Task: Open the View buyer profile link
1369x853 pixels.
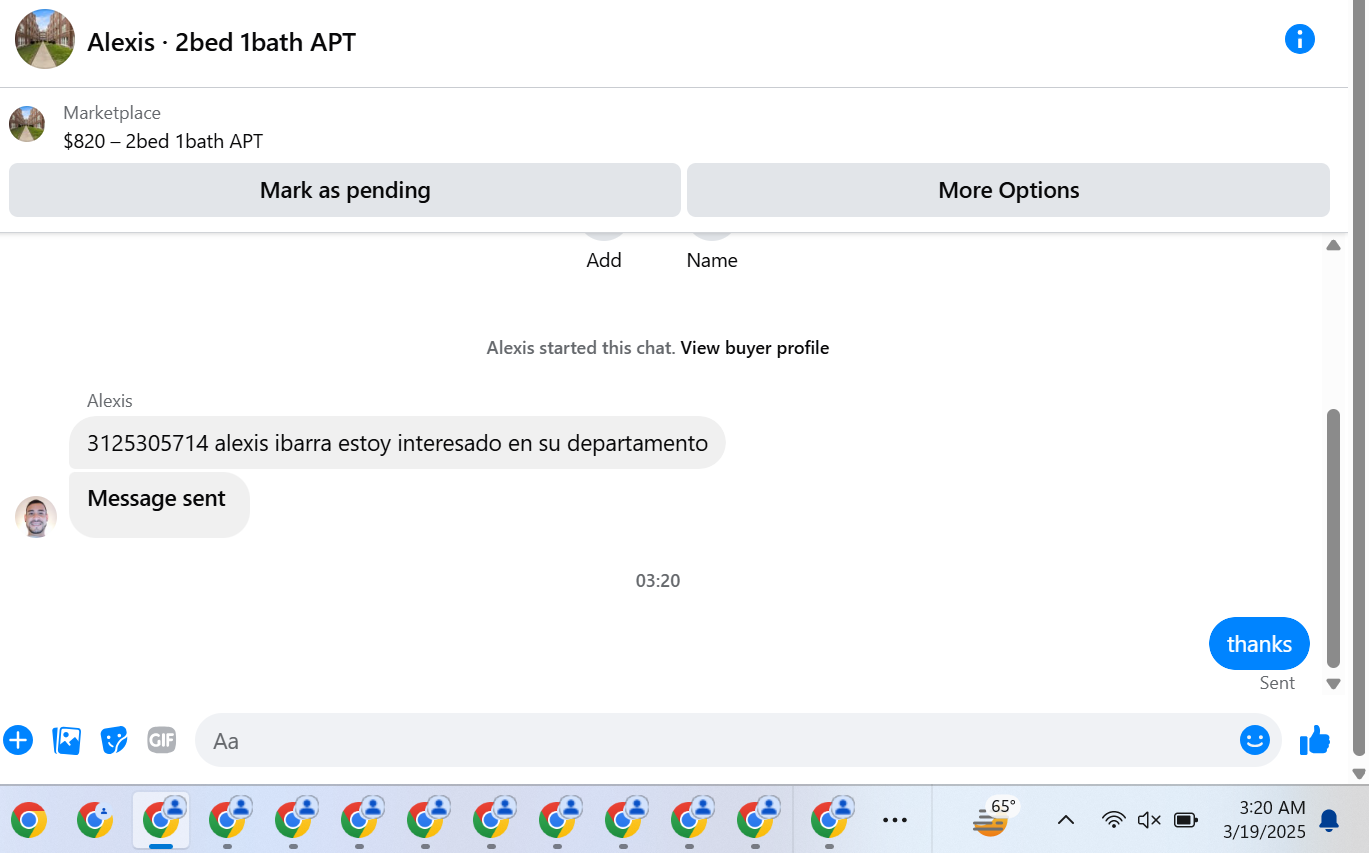Action: click(755, 348)
